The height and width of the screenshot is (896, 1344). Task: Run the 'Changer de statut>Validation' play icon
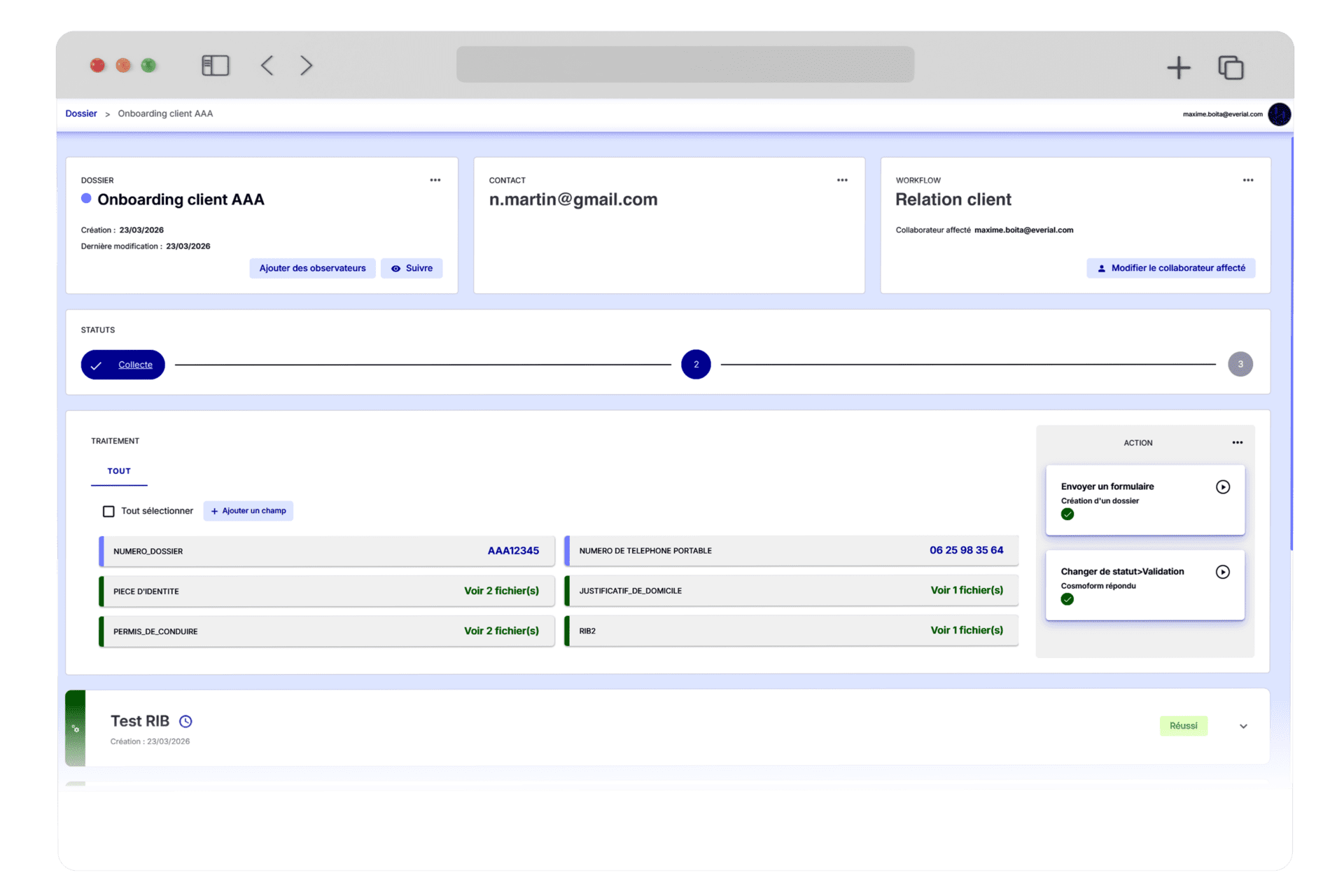(1222, 572)
